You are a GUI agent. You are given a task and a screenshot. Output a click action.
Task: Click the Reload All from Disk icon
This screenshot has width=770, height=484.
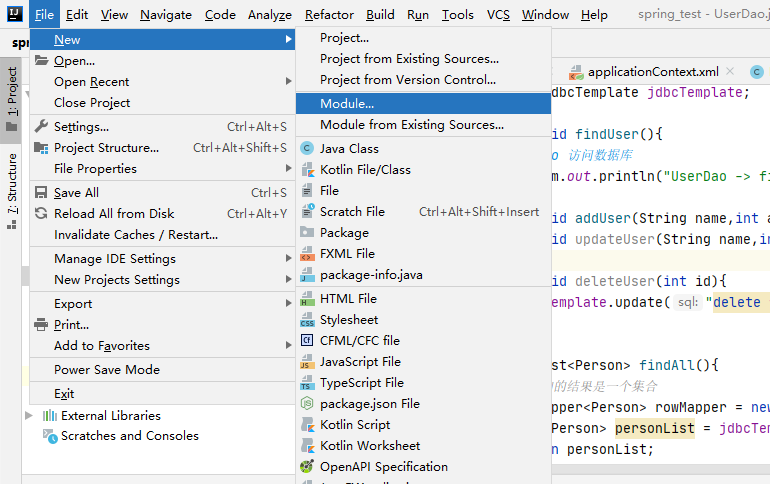point(41,214)
